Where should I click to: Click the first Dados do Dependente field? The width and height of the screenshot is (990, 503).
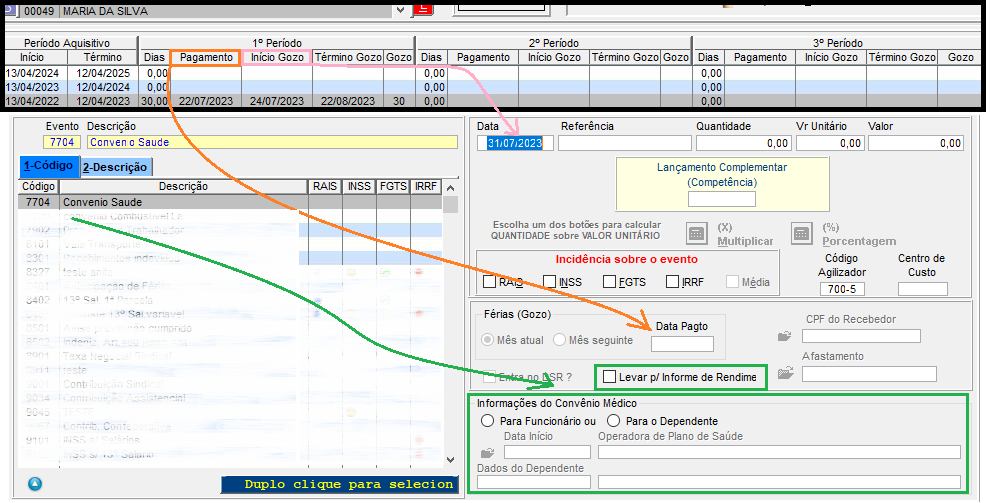click(x=534, y=482)
